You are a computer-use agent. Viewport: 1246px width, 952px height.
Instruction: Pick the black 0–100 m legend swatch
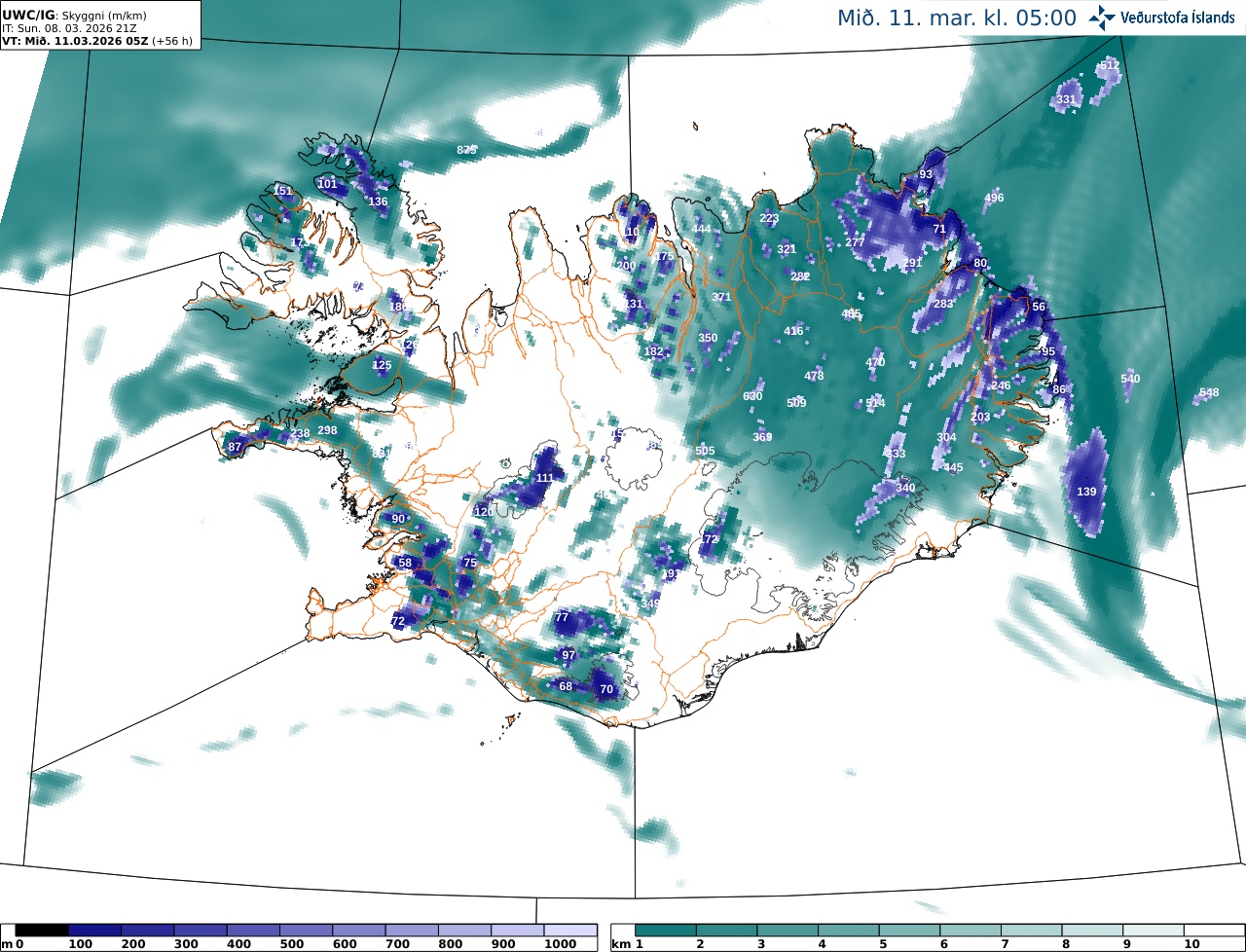point(42,931)
